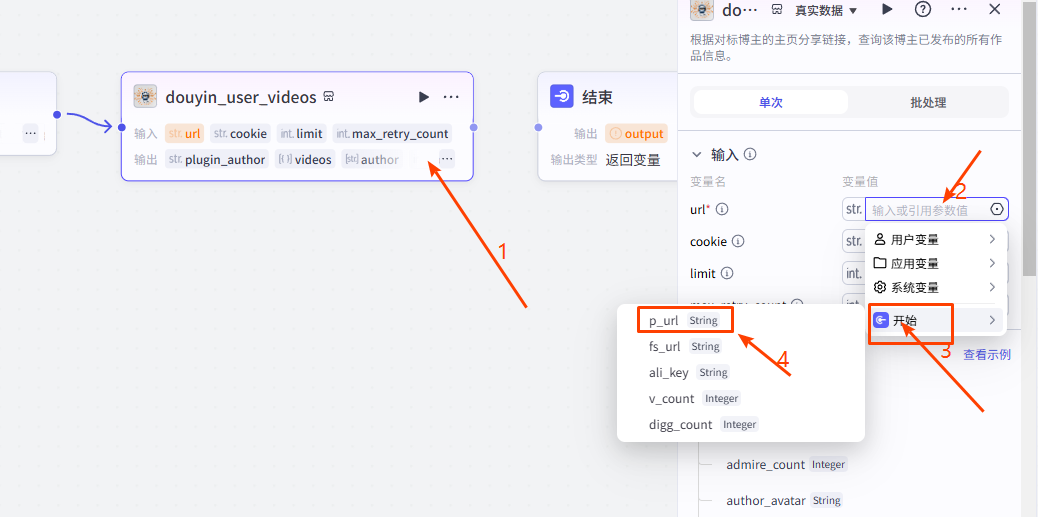This screenshot has width=1038, height=517.
Task: Expand 应用变量 submenu
Action: point(936,263)
